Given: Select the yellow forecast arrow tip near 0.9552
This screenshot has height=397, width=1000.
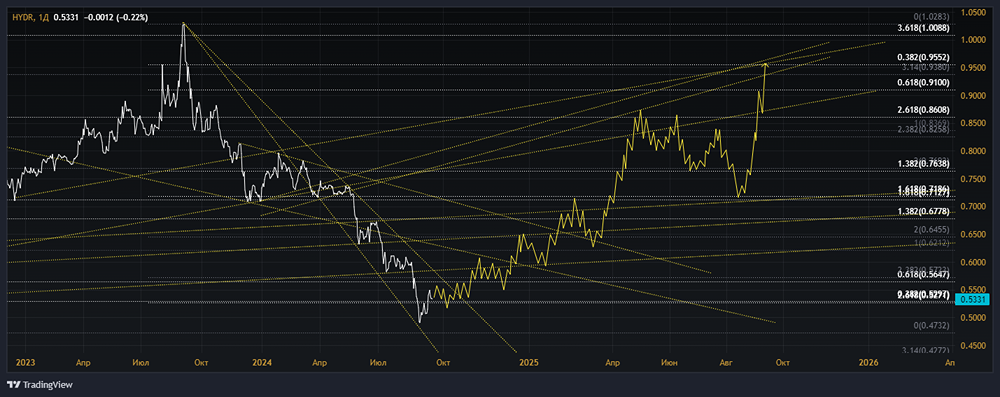Looking at the screenshot, I should tap(765, 64).
